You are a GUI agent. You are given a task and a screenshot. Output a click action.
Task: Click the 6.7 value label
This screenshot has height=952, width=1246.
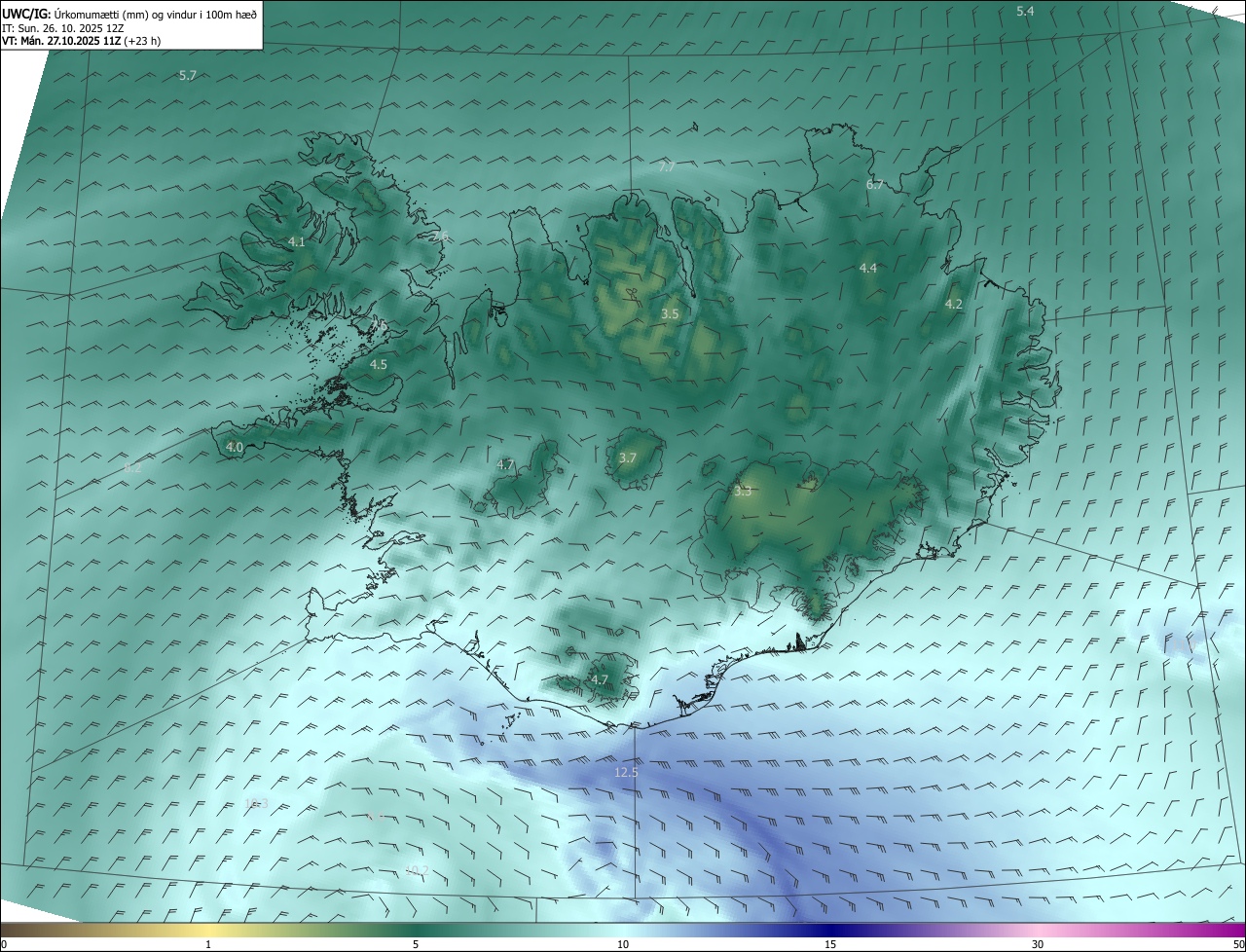[875, 184]
